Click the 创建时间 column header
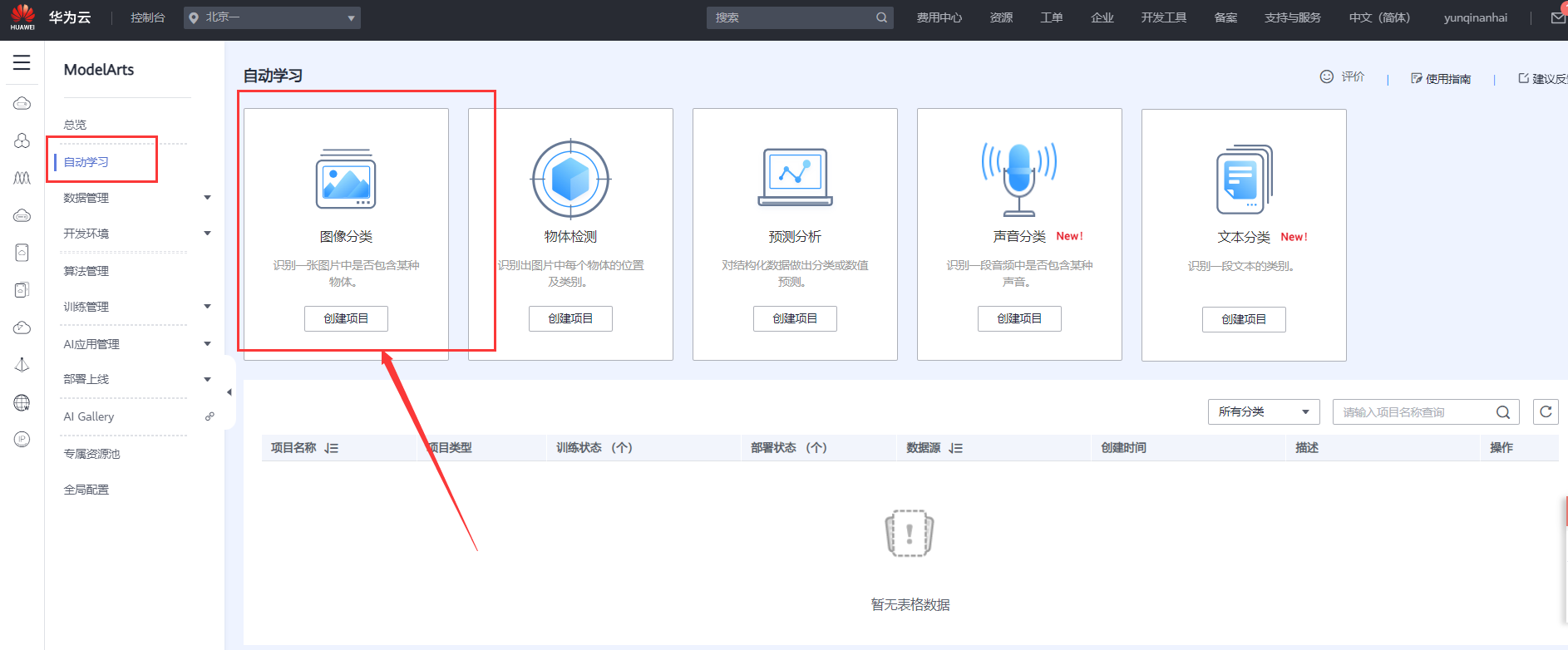The image size is (1568, 650). point(1124,448)
